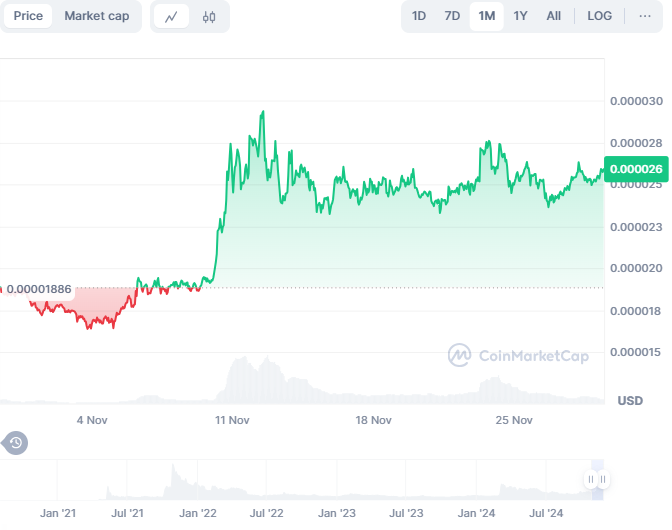
Task: Click Jan '22 on the timeline navigator
Action: coord(198,513)
